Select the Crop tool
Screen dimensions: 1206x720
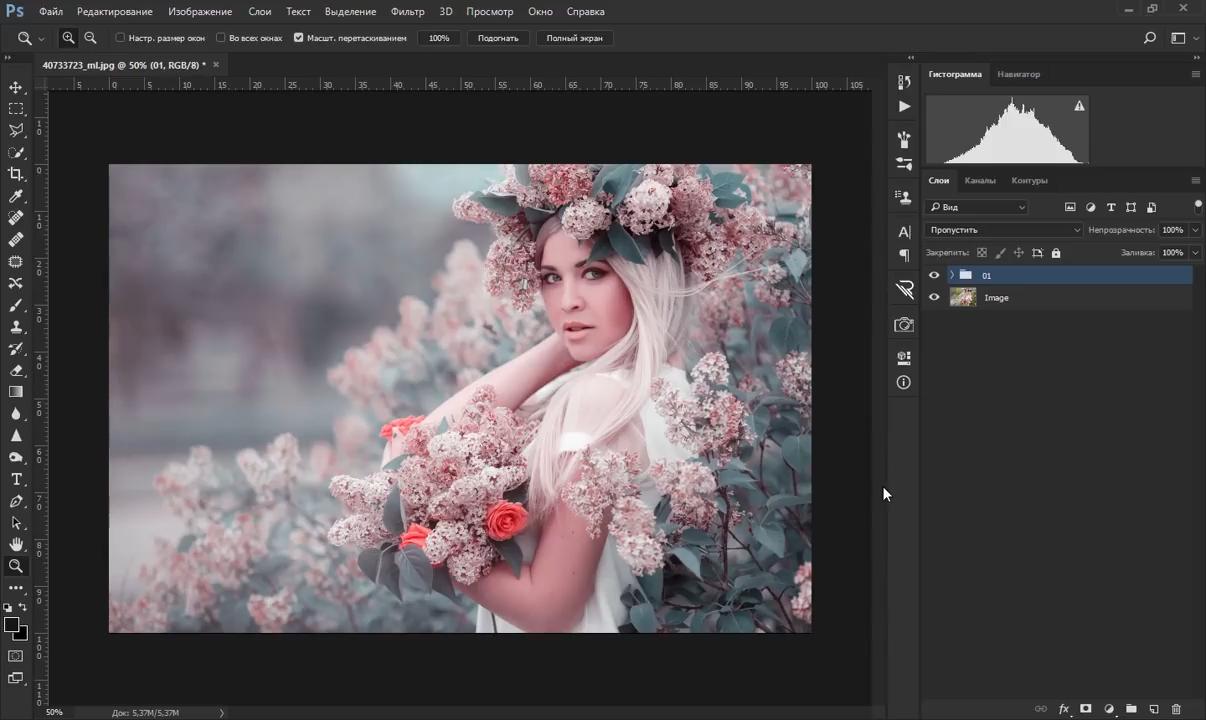[16, 174]
